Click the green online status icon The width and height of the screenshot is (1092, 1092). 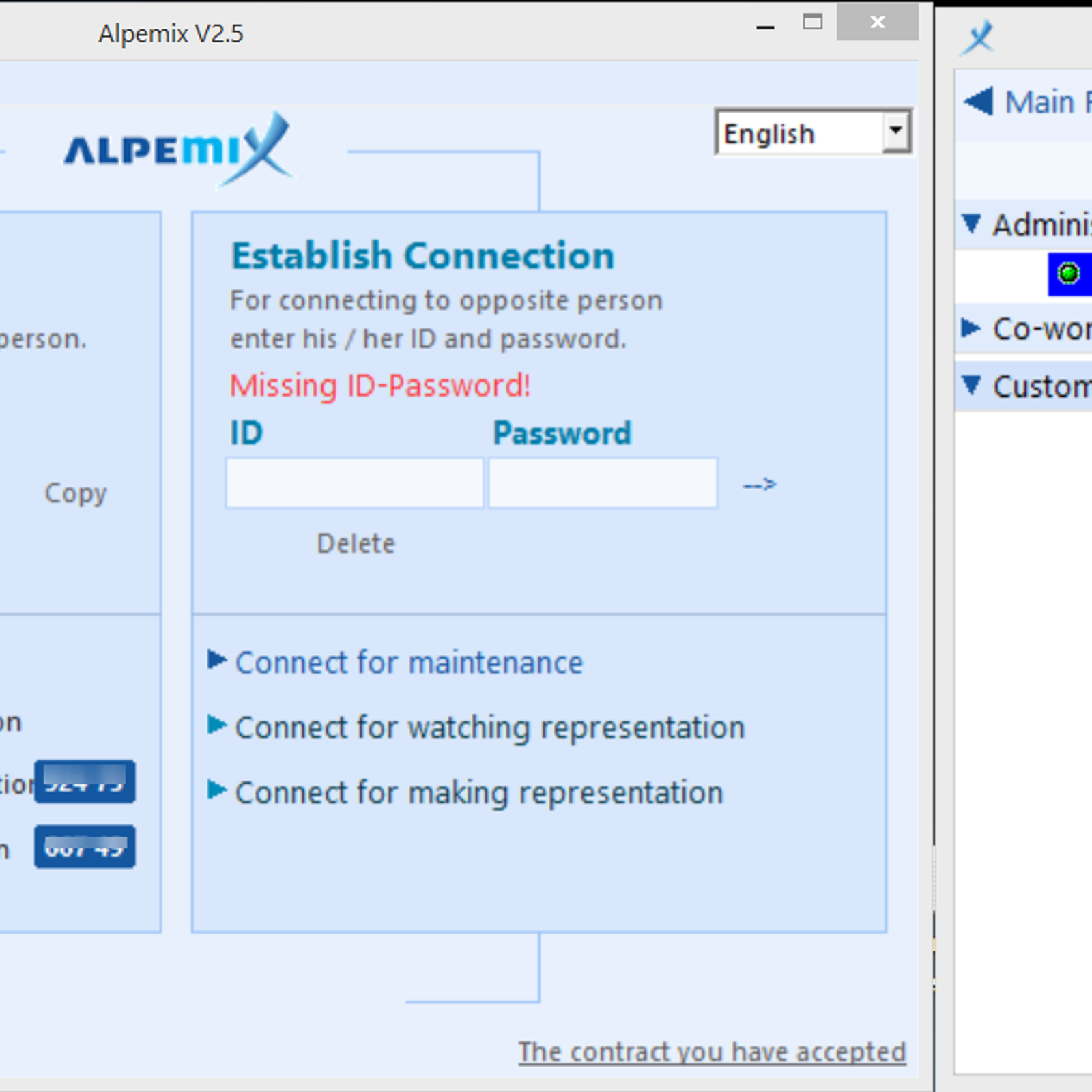[1068, 273]
